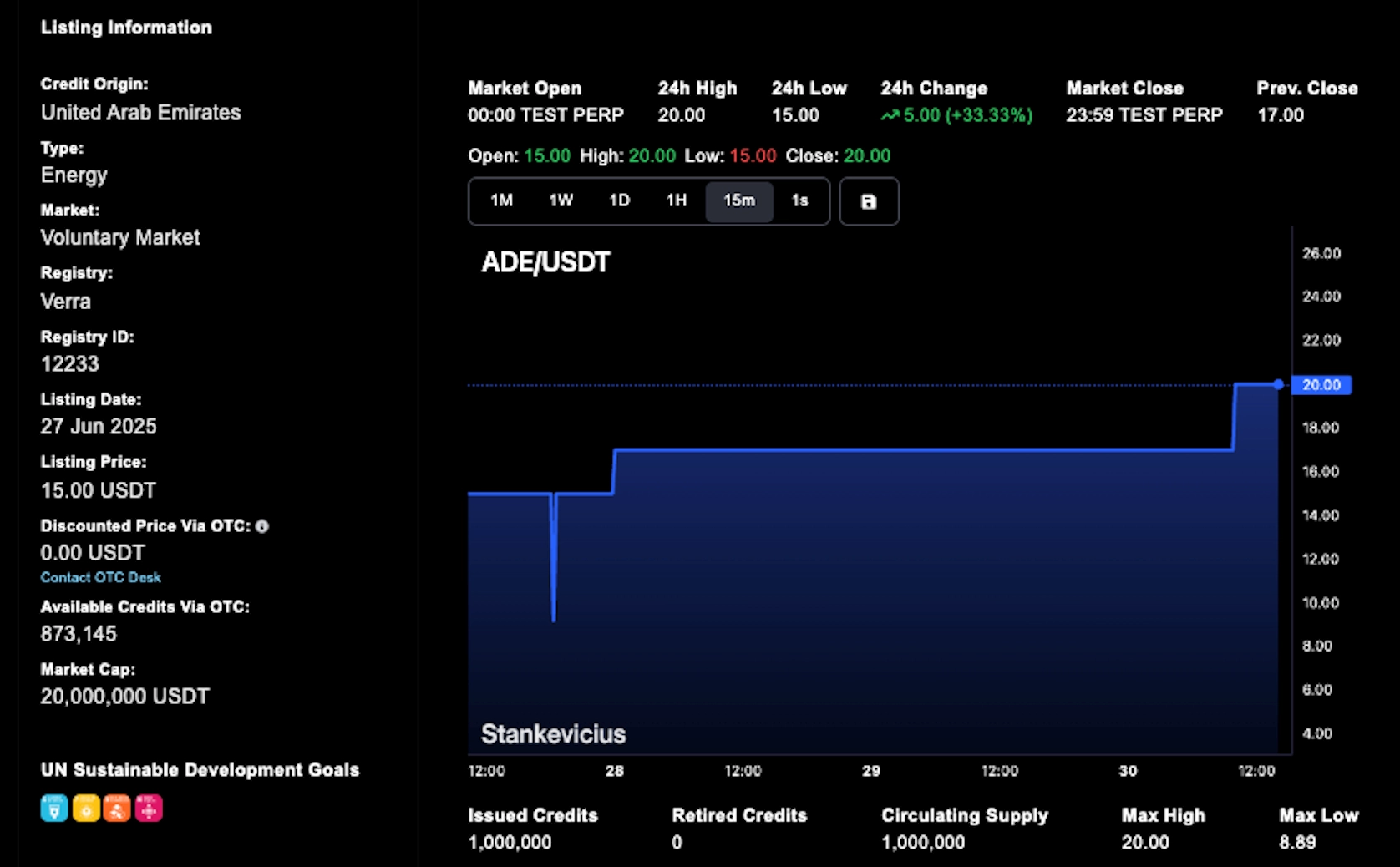Click the orange Industry Innovation SDG icon
The height and width of the screenshot is (867, 1400).
[x=117, y=808]
